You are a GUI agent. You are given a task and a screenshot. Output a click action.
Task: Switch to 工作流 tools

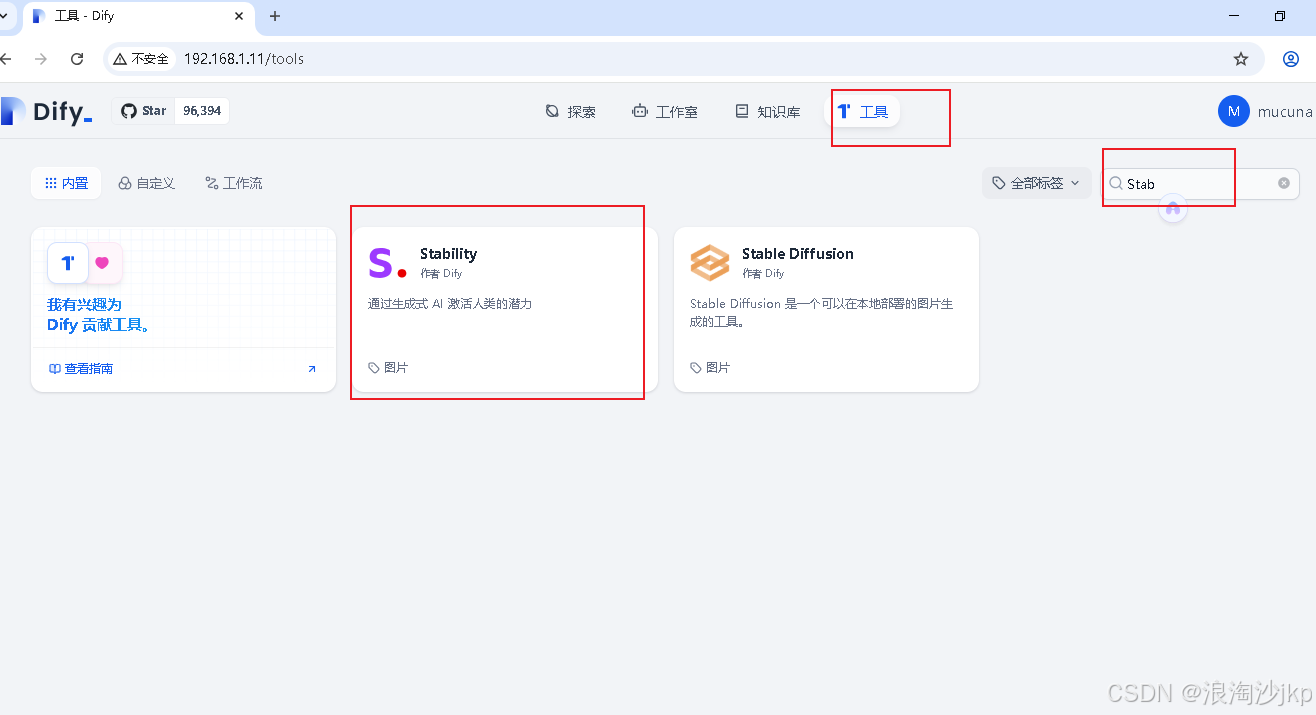click(234, 183)
